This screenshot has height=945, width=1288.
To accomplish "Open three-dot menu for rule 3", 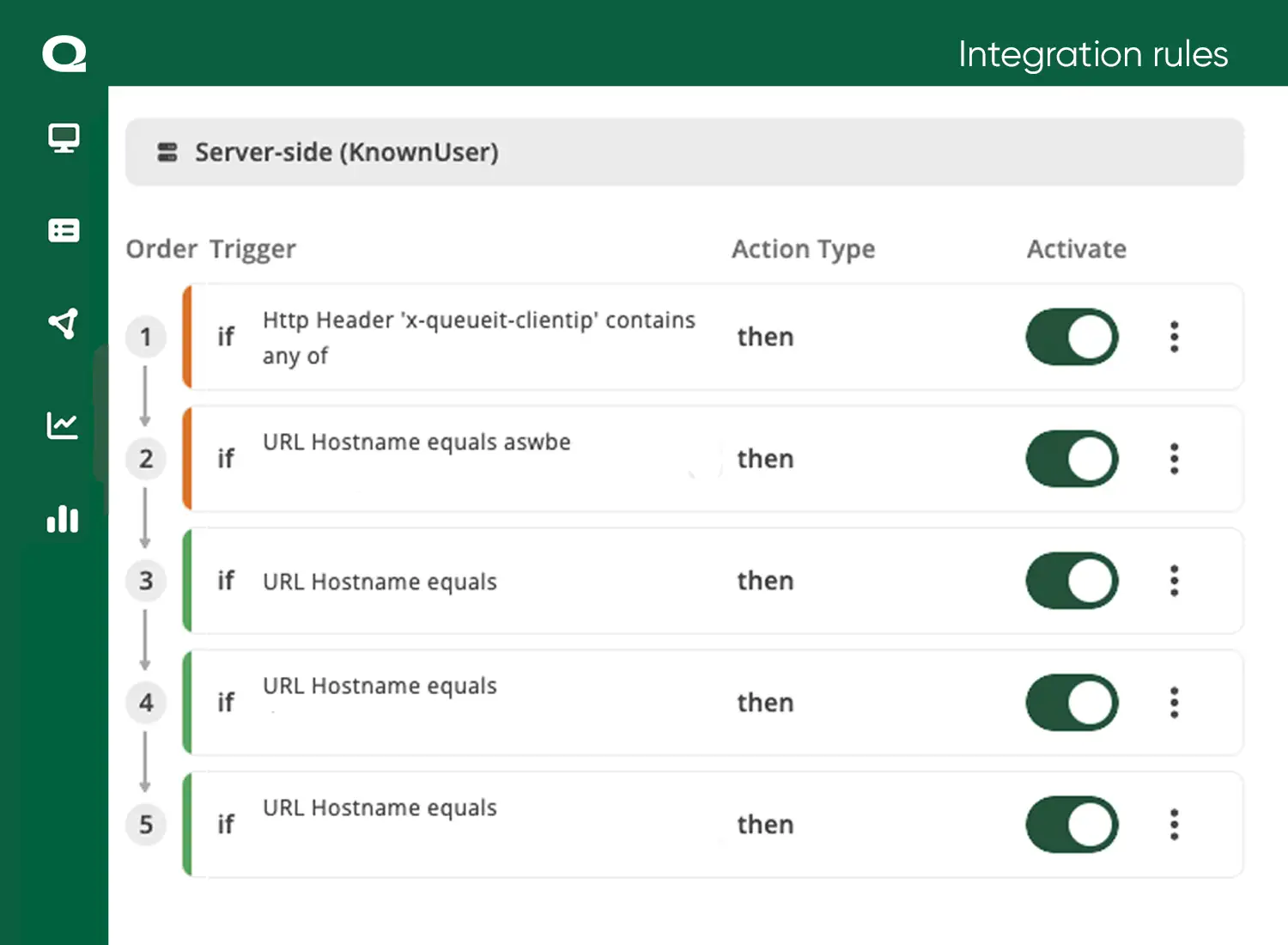I will [1175, 581].
